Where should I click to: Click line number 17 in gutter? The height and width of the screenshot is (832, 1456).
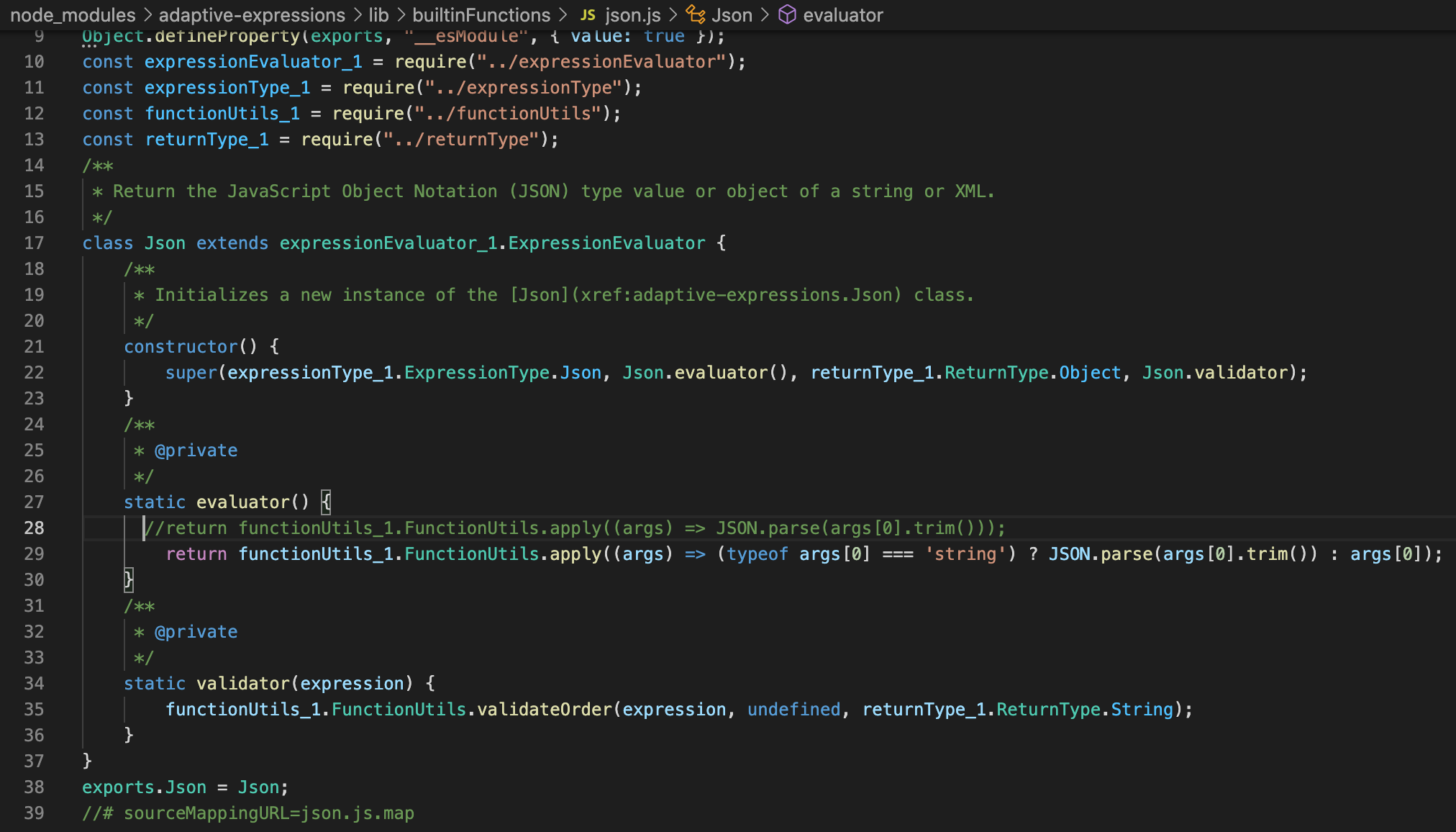[34, 243]
